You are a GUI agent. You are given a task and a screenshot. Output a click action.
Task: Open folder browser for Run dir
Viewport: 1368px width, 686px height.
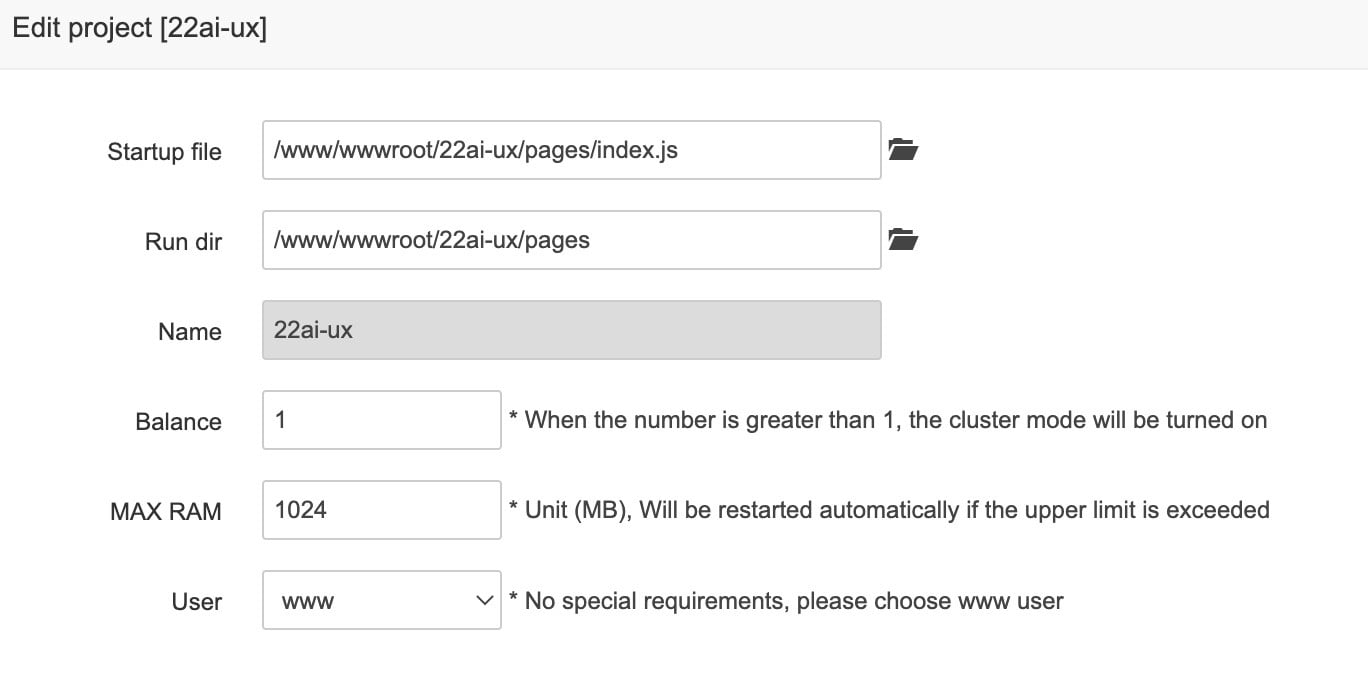[x=903, y=240]
